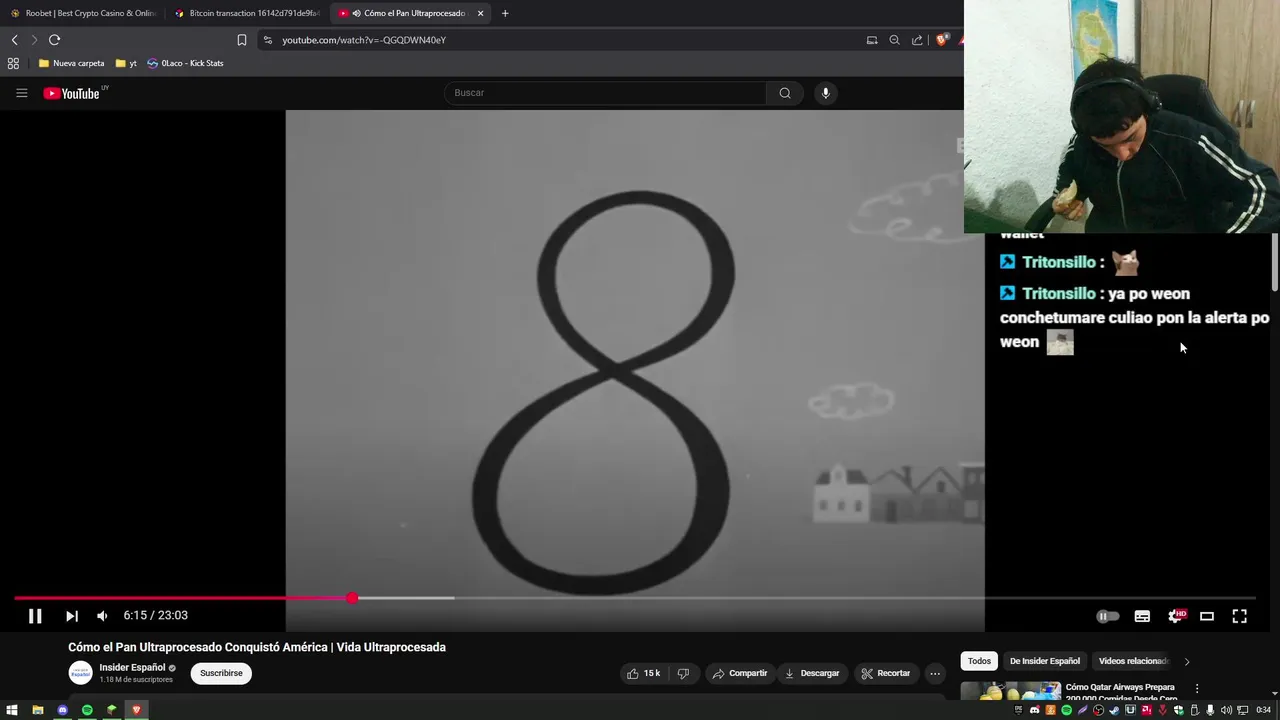This screenshot has width=1280, height=720.
Task: Open the 0Laco - Kick Stats bookmark
Action: 185,63
